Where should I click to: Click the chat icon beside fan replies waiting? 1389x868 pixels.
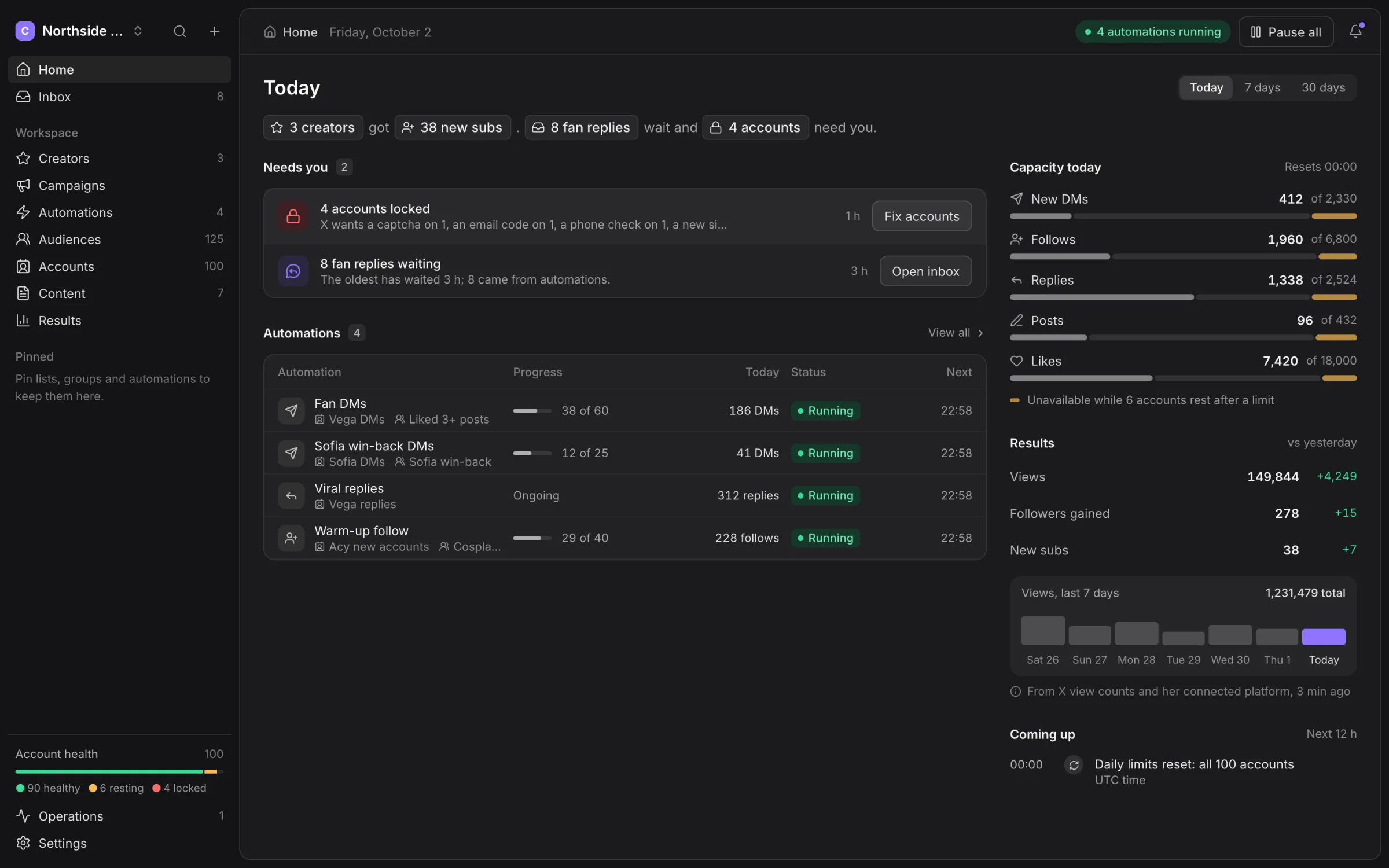pos(293,271)
